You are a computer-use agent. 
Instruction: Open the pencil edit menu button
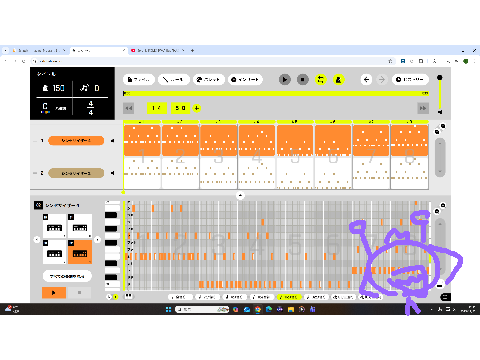click(x=174, y=80)
